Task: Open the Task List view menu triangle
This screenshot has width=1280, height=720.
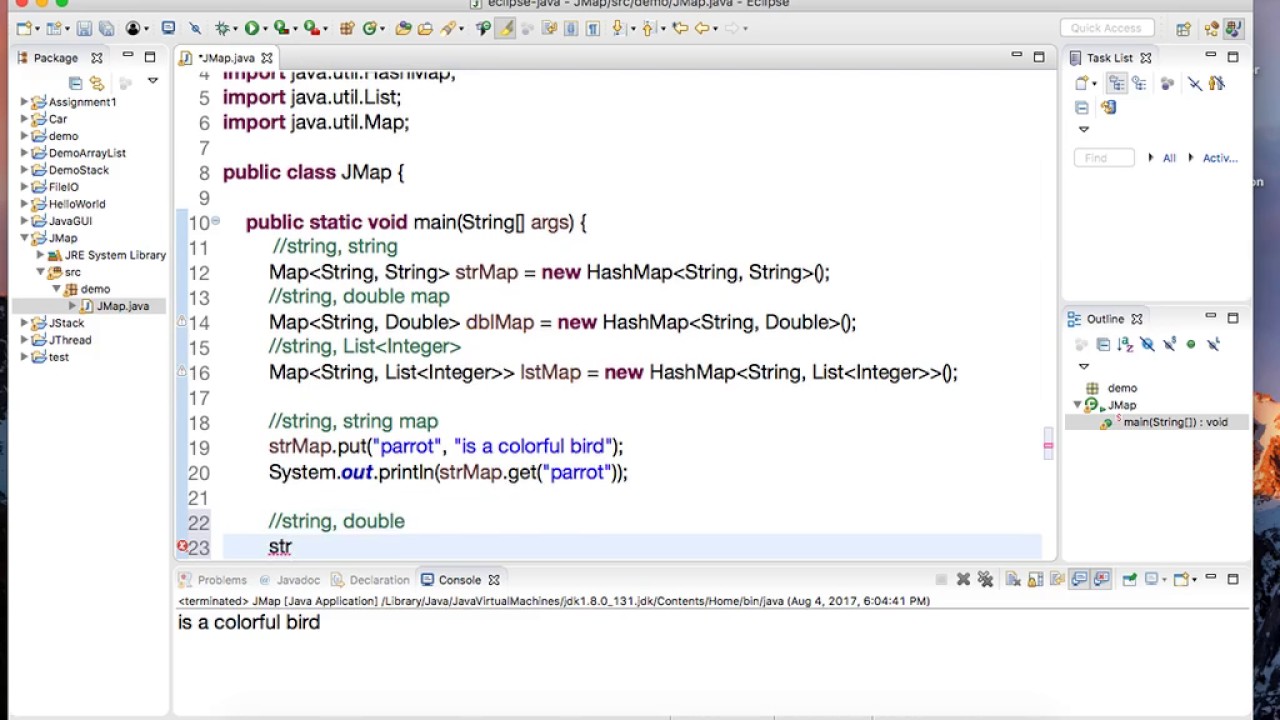Action: [x=1083, y=129]
